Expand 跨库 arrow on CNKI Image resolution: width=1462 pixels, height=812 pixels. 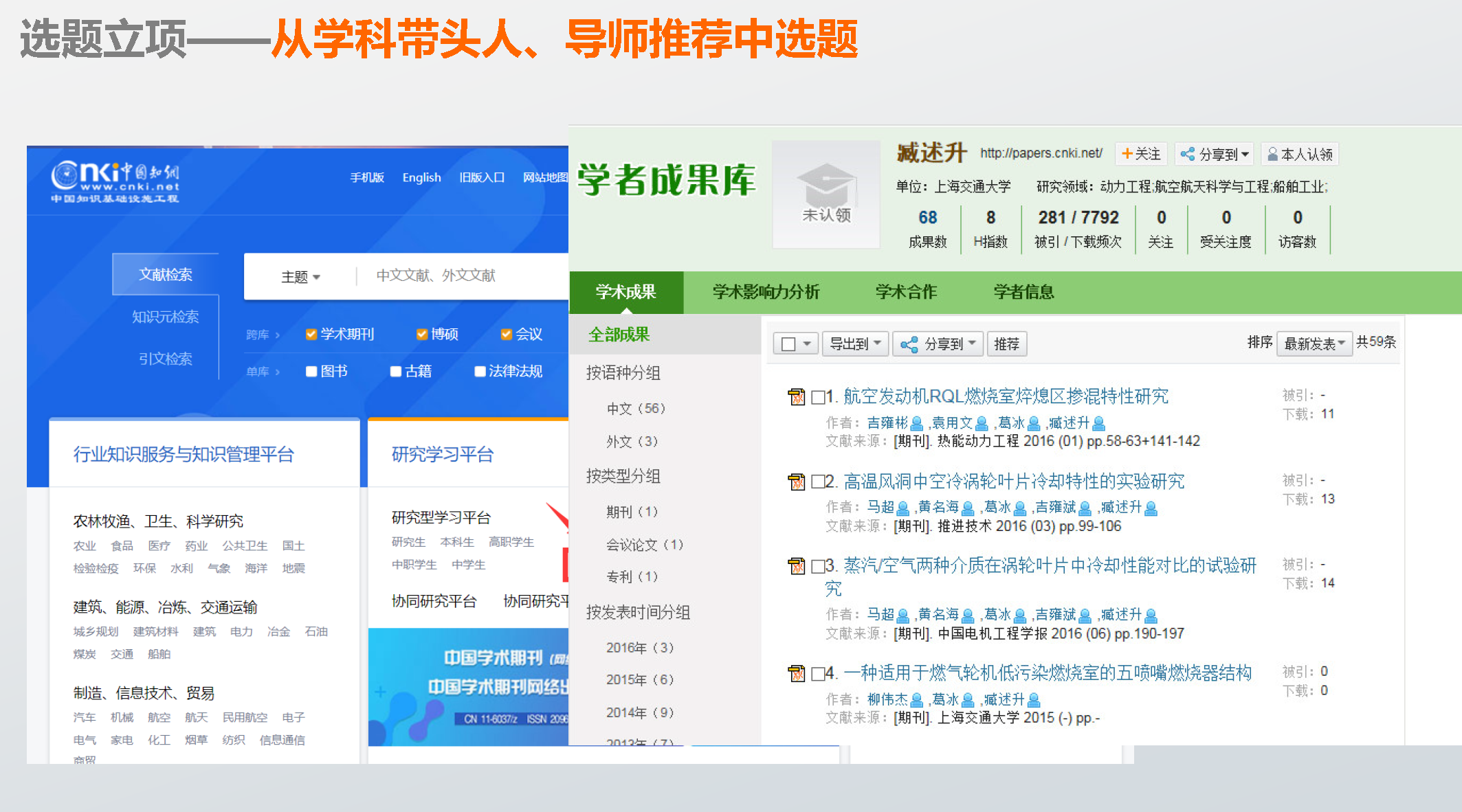coord(278,335)
